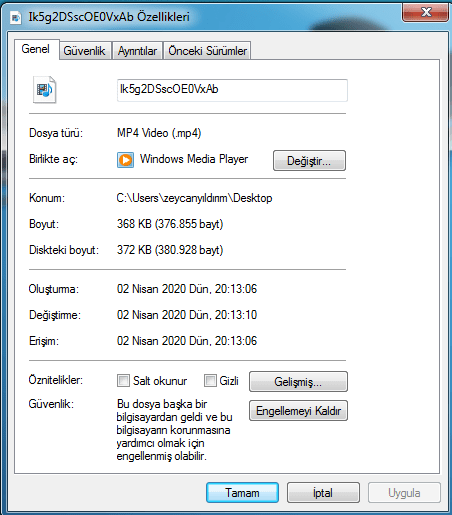This screenshot has width=452, height=515.
Task: Click the MP4 file type icon
Action: [x=44, y=90]
